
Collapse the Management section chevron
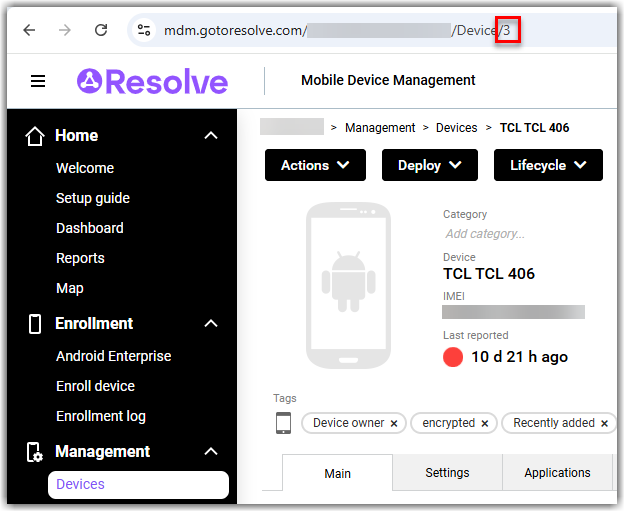coord(211,452)
